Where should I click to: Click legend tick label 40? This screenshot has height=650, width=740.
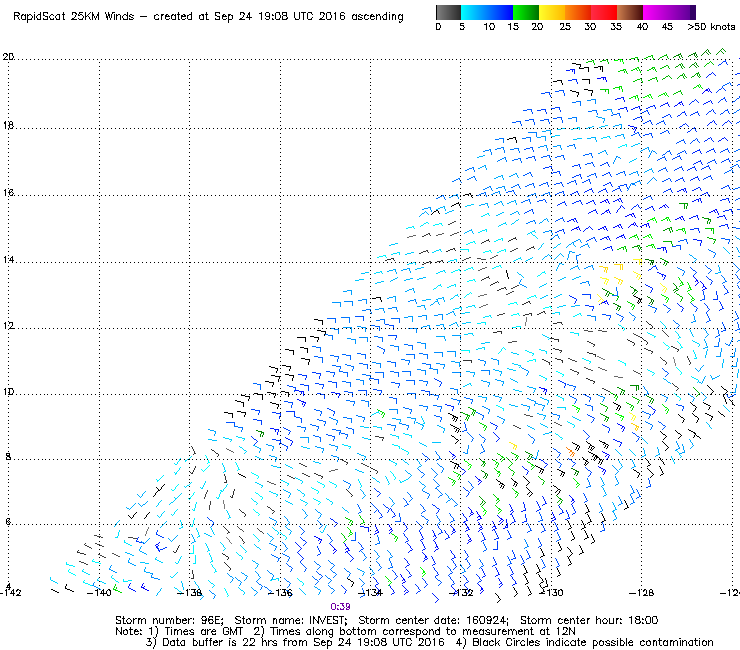click(x=642, y=27)
